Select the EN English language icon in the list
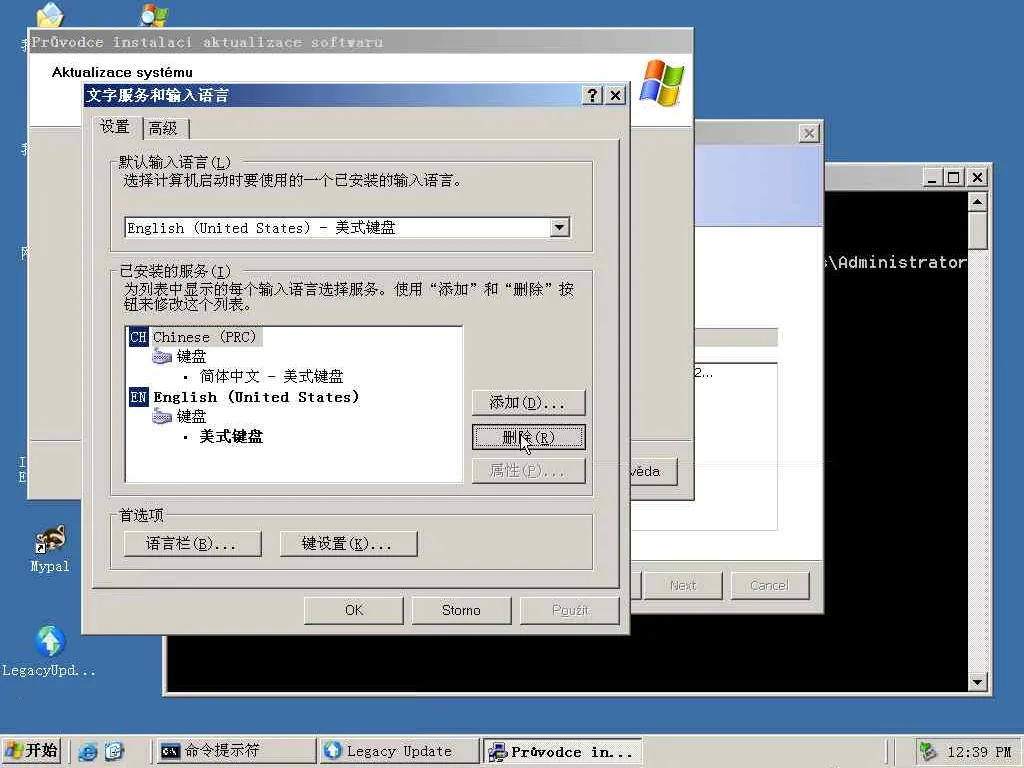This screenshot has height=768, width=1024. [138, 397]
